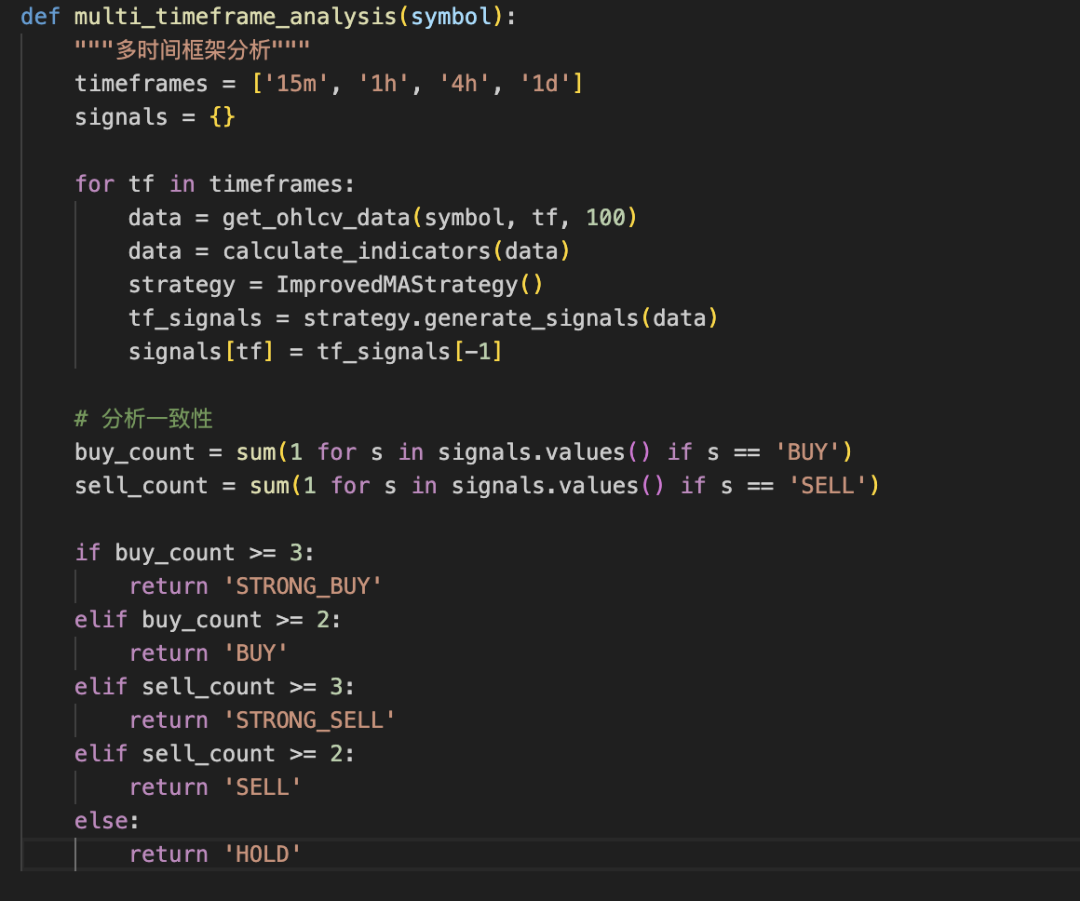Click the docstring 多时间框架分析
This screenshot has width=1080, height=901.
[192, 50]
